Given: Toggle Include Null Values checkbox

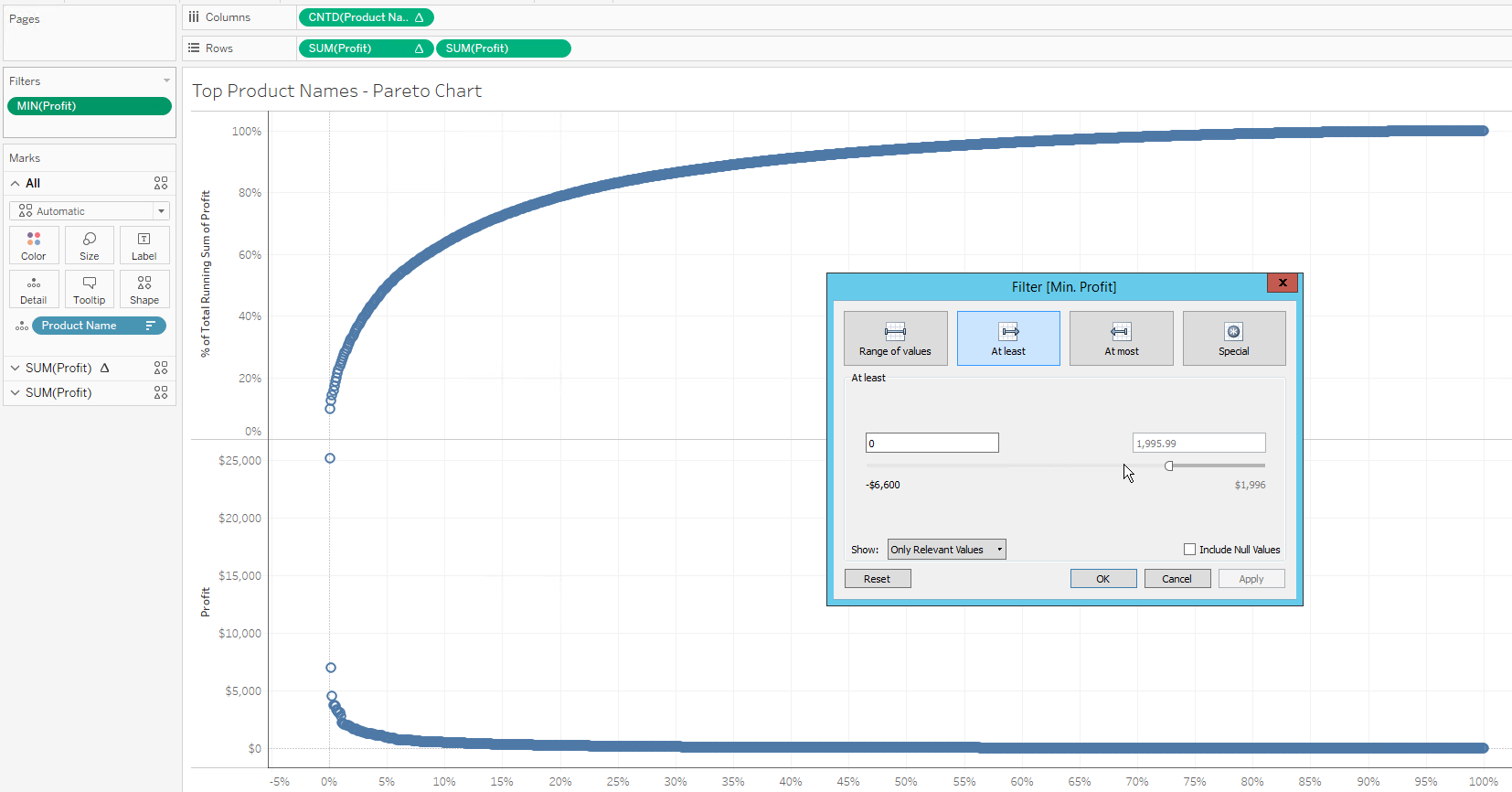Looking at the screenshot, I should coord(1190,550).
